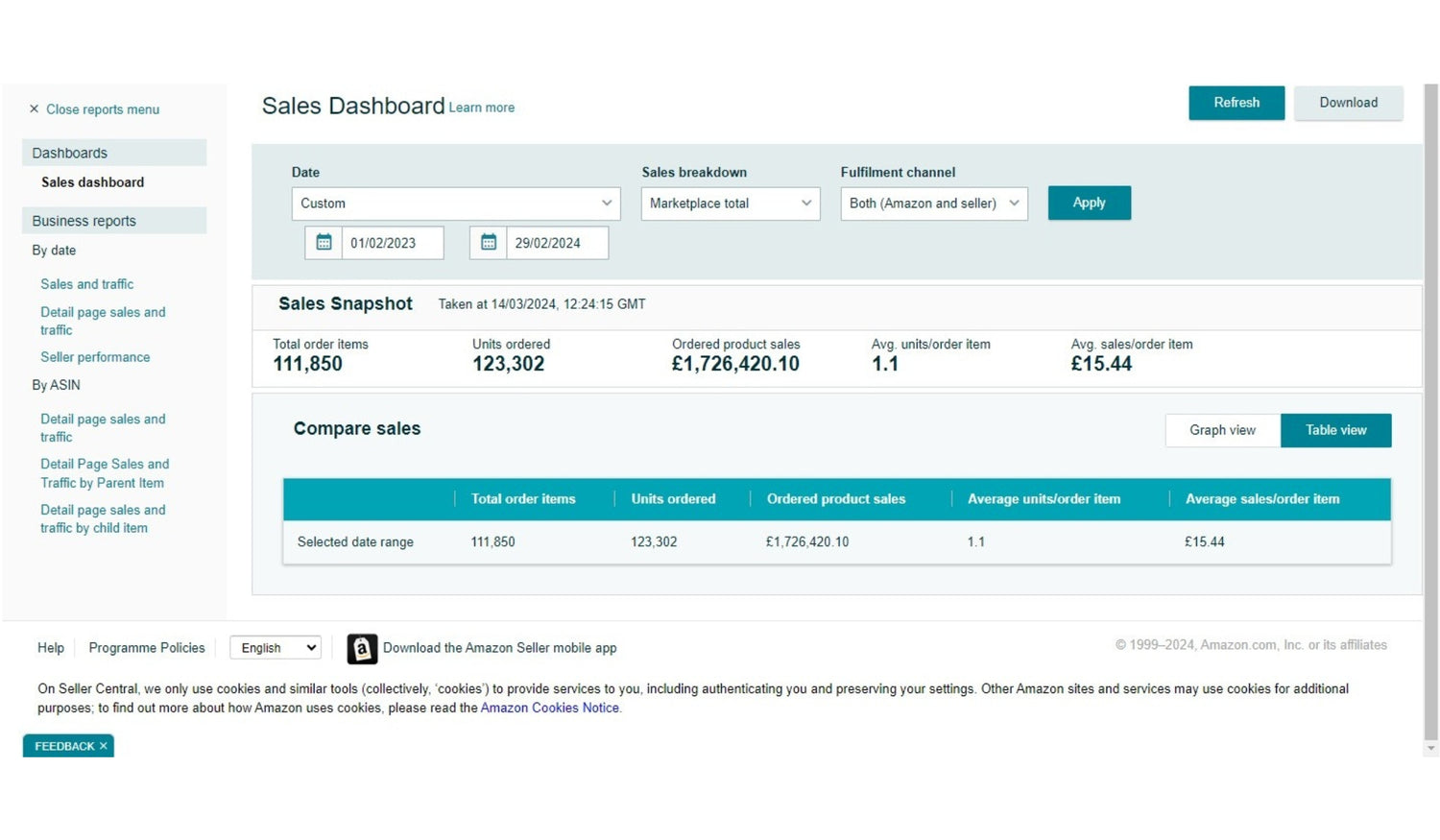Switch to Graph view
This screenshot has height=840, width=1440.
1222,430
